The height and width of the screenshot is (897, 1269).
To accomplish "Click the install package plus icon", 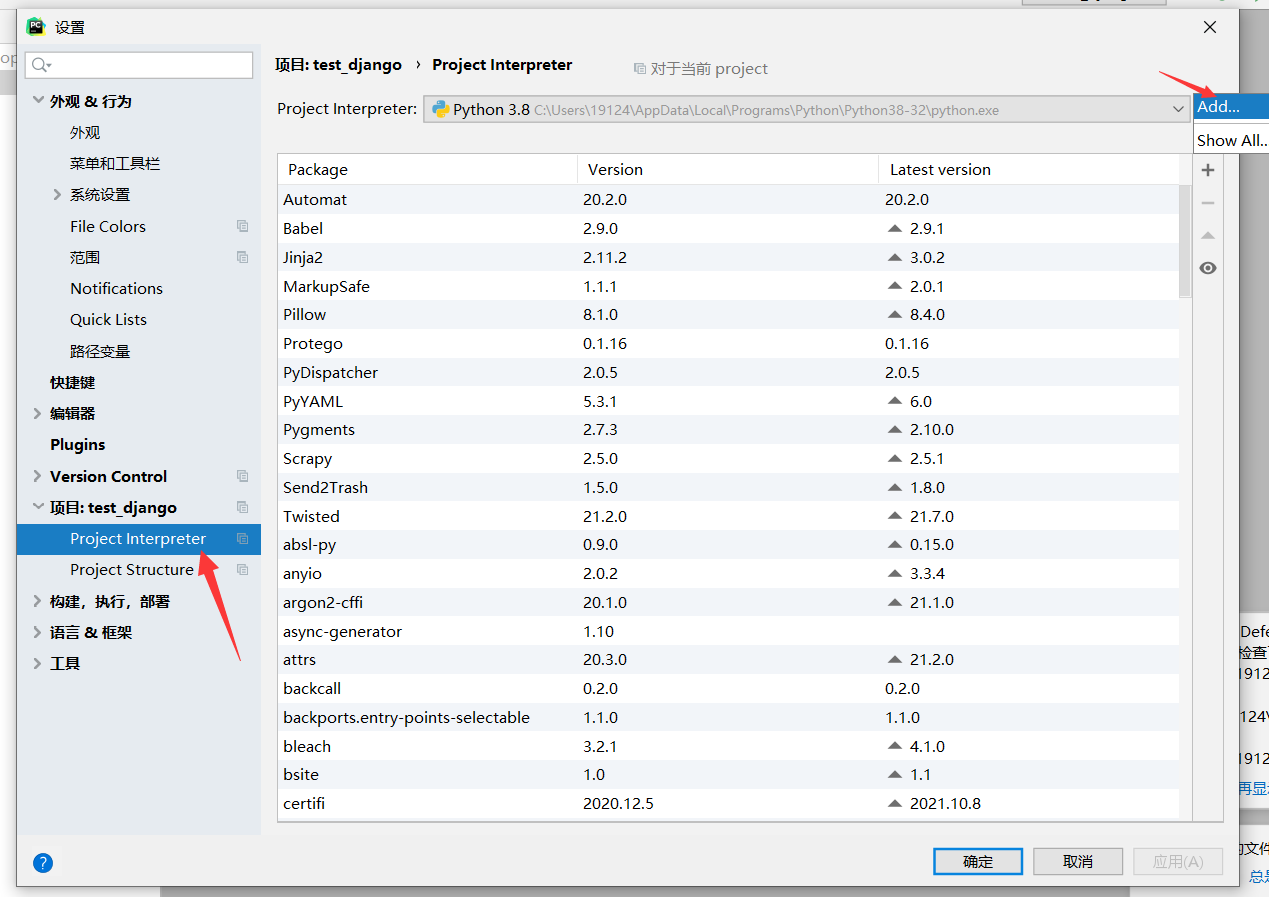I will [1208, 170].
